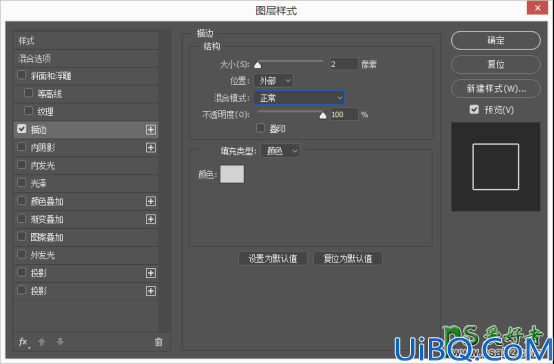554x364 pixels.
Task: Enable the 渐变叠加 checkbox
Action: 22,218
